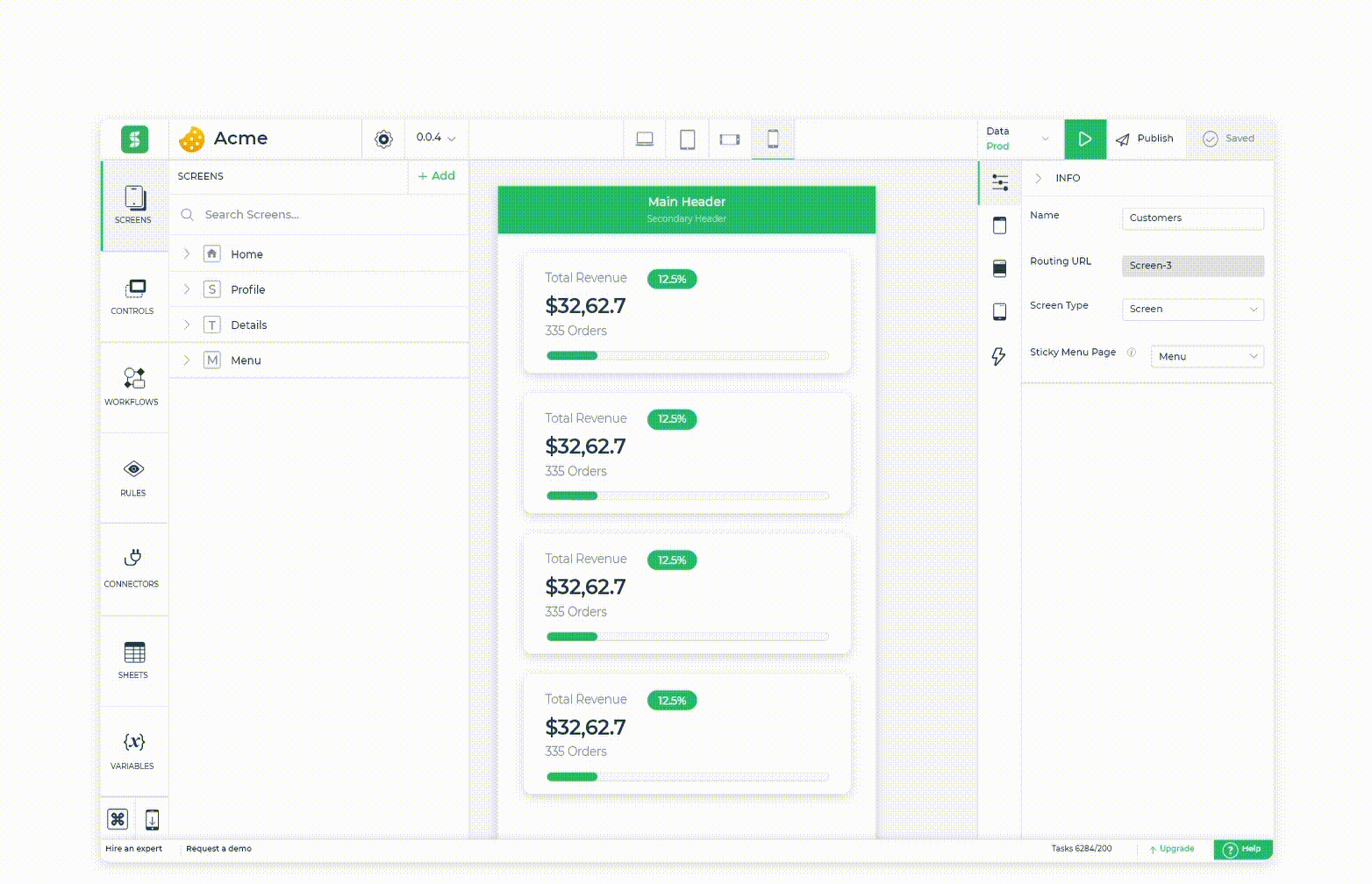Screen dimensions: 1372x884
Task: Select the Connectors section
Action: (x=132, y=568)
